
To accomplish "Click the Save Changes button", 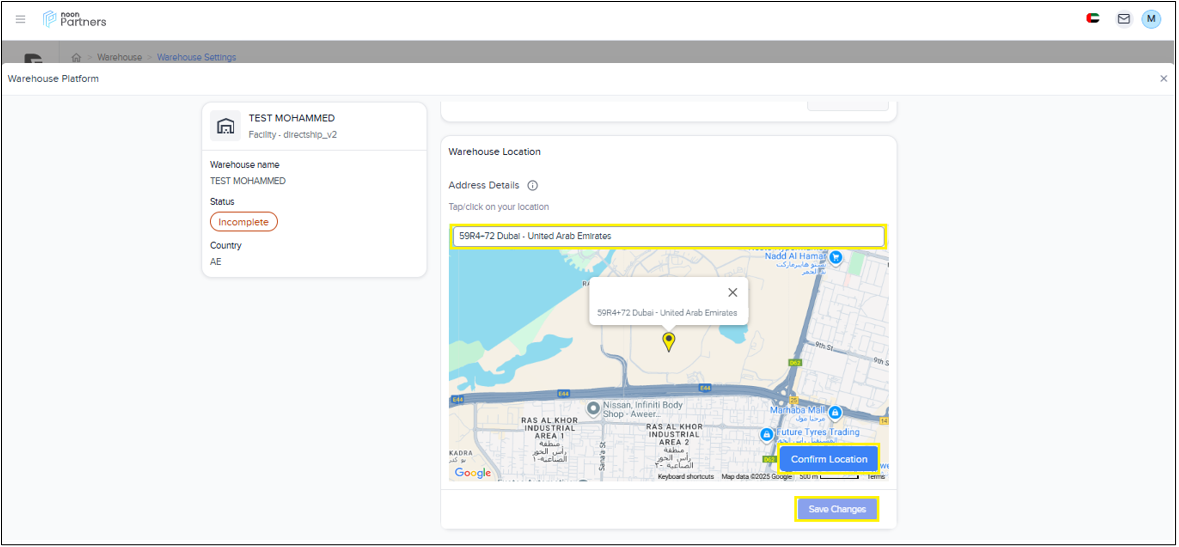I will click(x=837, y=509).
